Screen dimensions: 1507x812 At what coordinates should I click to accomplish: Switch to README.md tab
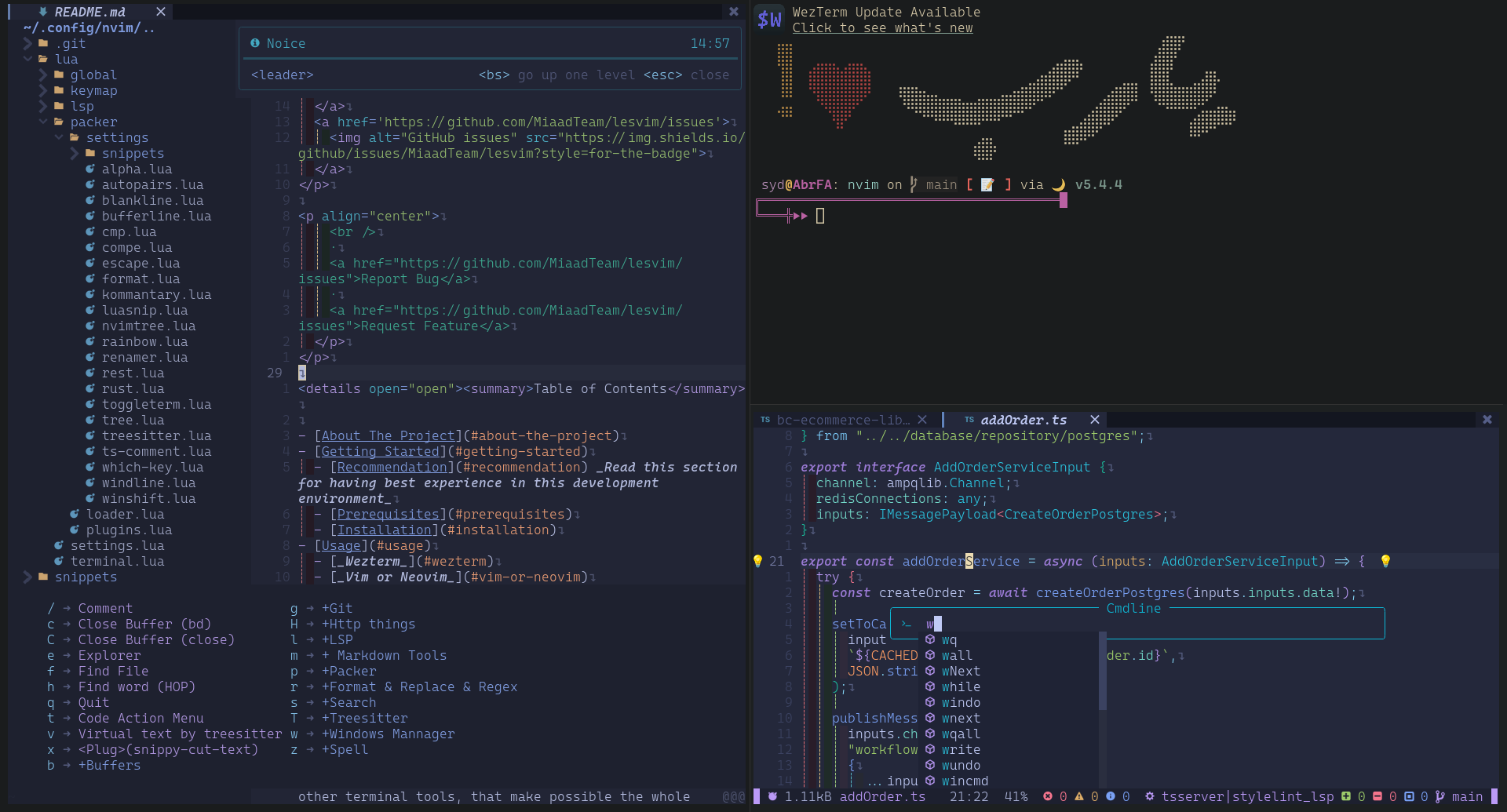click(89, 12)
